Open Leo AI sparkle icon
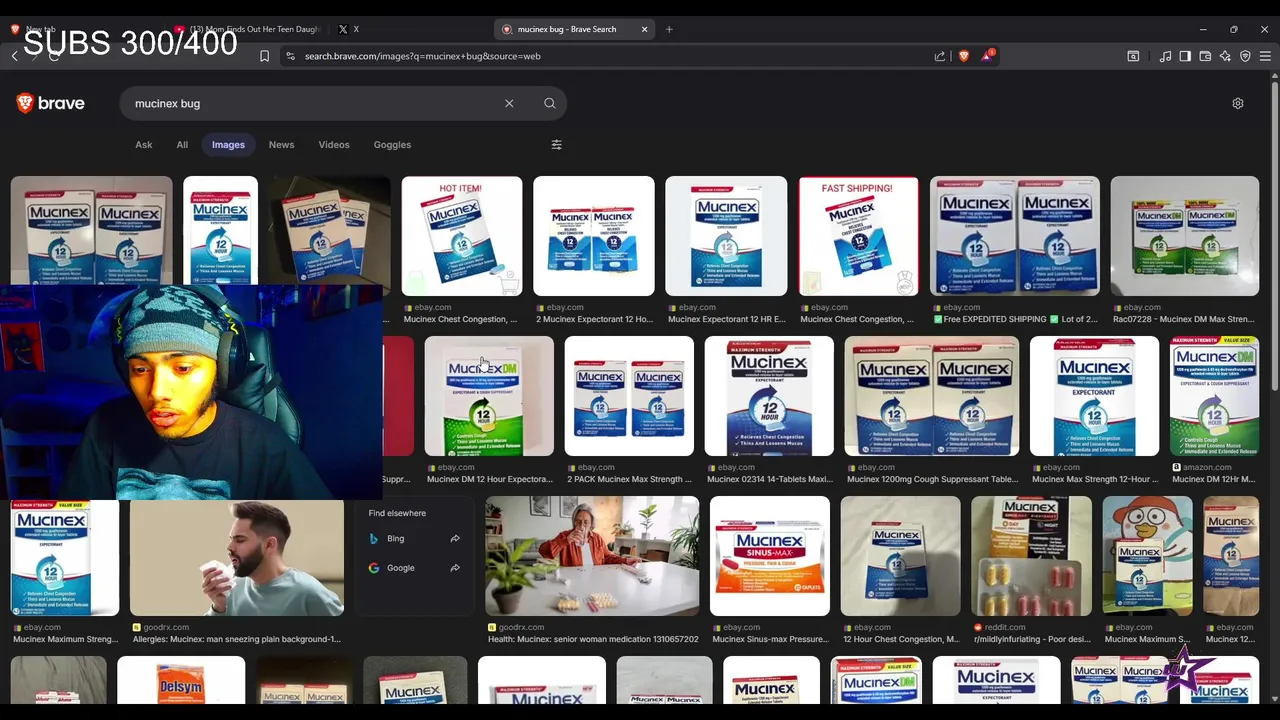The height and width of the screenshot is (720, 1280). click(x=1225, y=56)
